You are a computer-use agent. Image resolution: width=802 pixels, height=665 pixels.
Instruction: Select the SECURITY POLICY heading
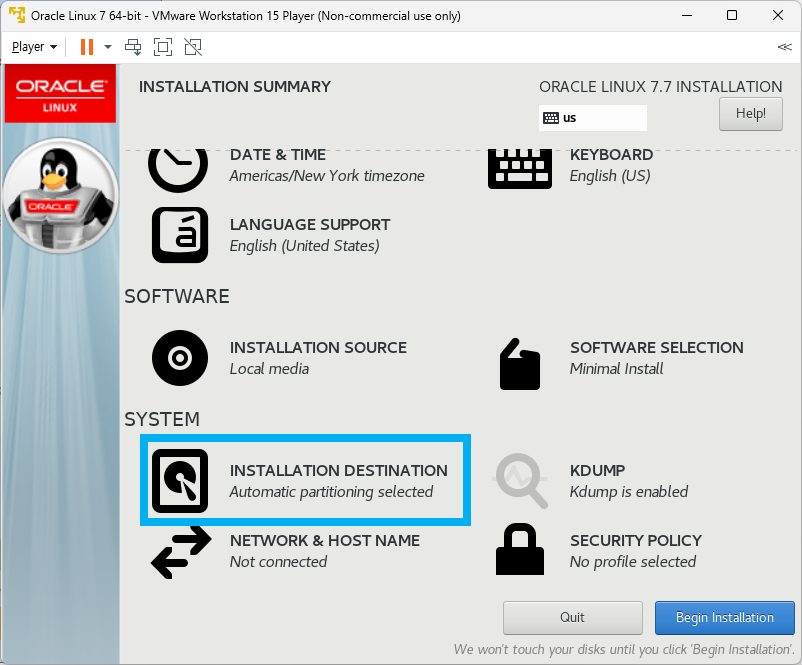click(x=636, y=540)
